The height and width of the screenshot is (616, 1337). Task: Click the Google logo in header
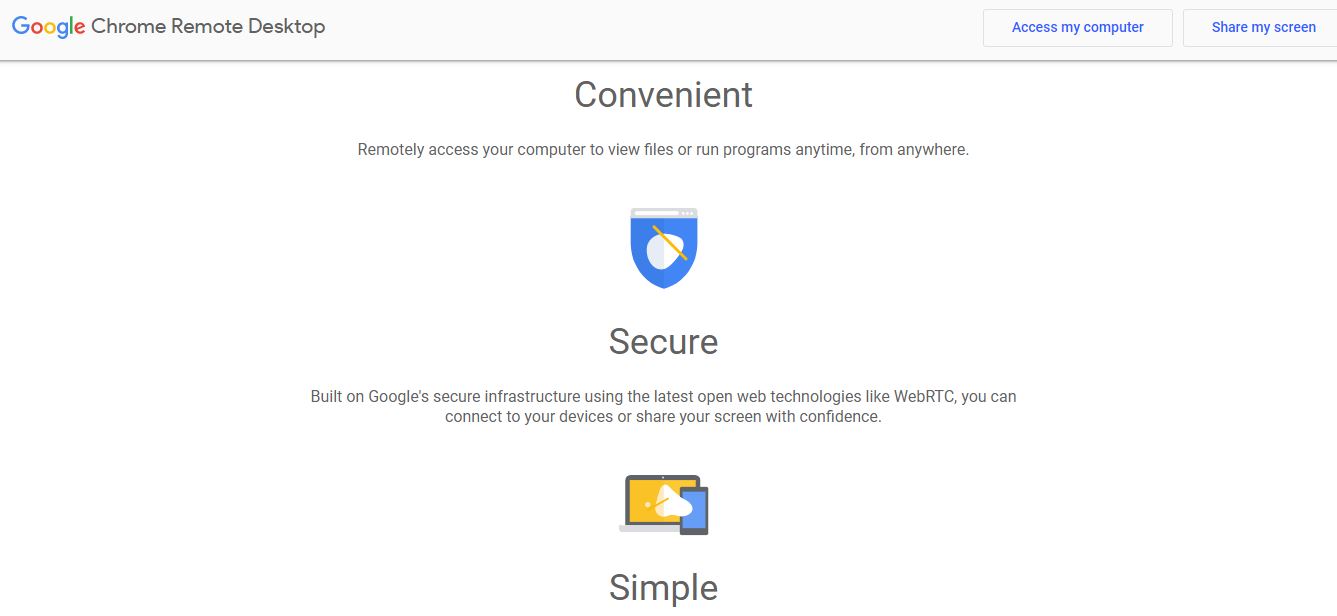coord(48,27)
